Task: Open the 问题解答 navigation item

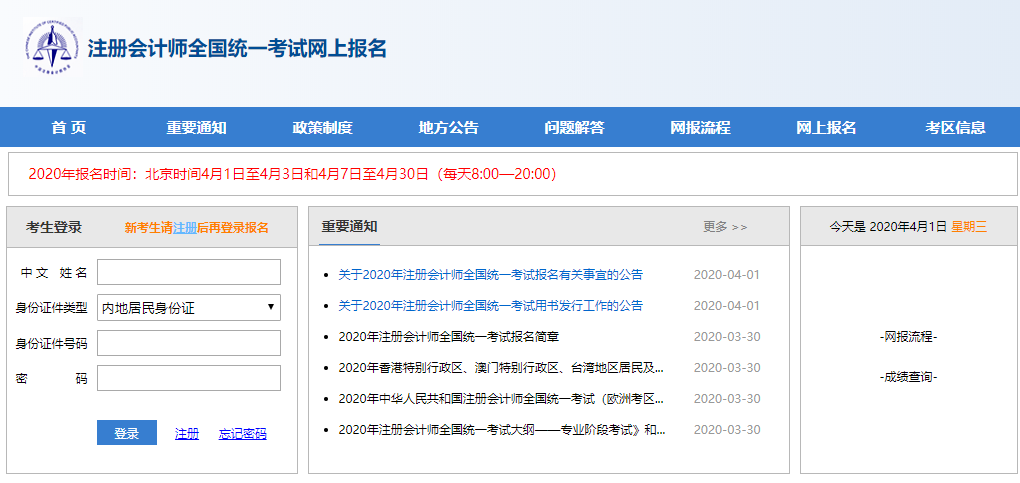Action: 574,127
